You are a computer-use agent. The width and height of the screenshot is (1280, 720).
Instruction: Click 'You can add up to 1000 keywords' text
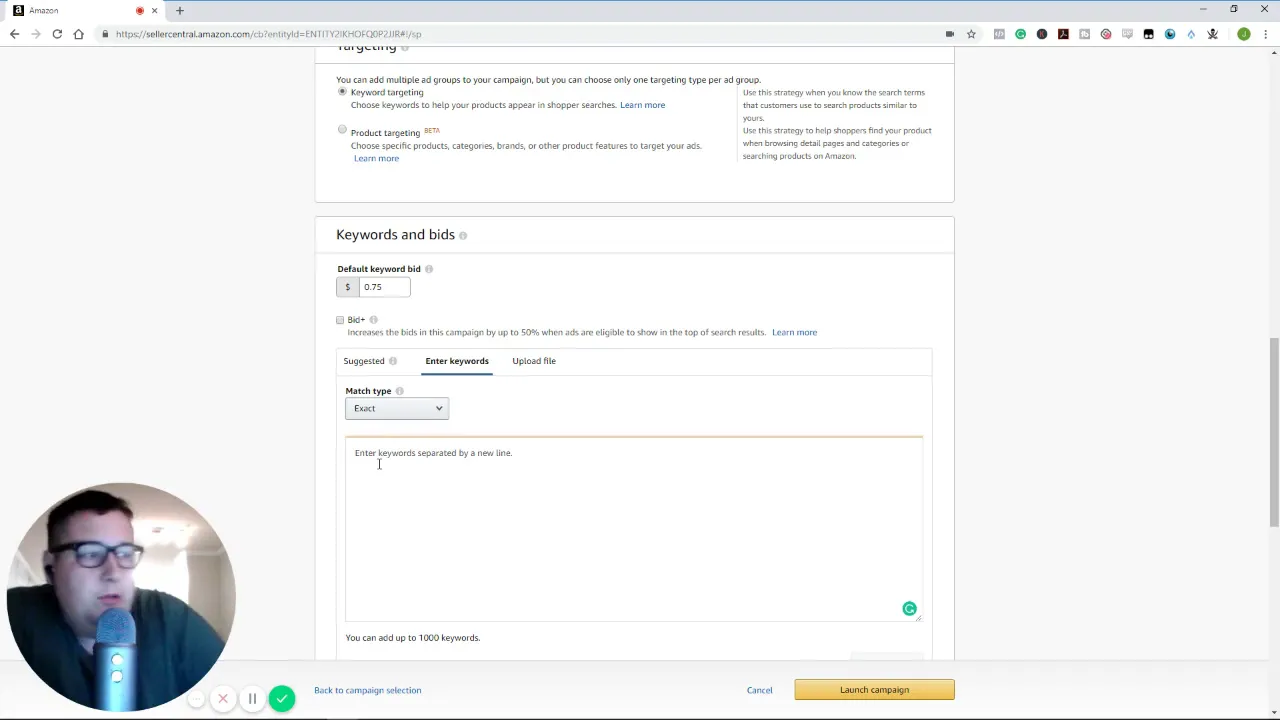pyautogui.click(x=412, y=638)
